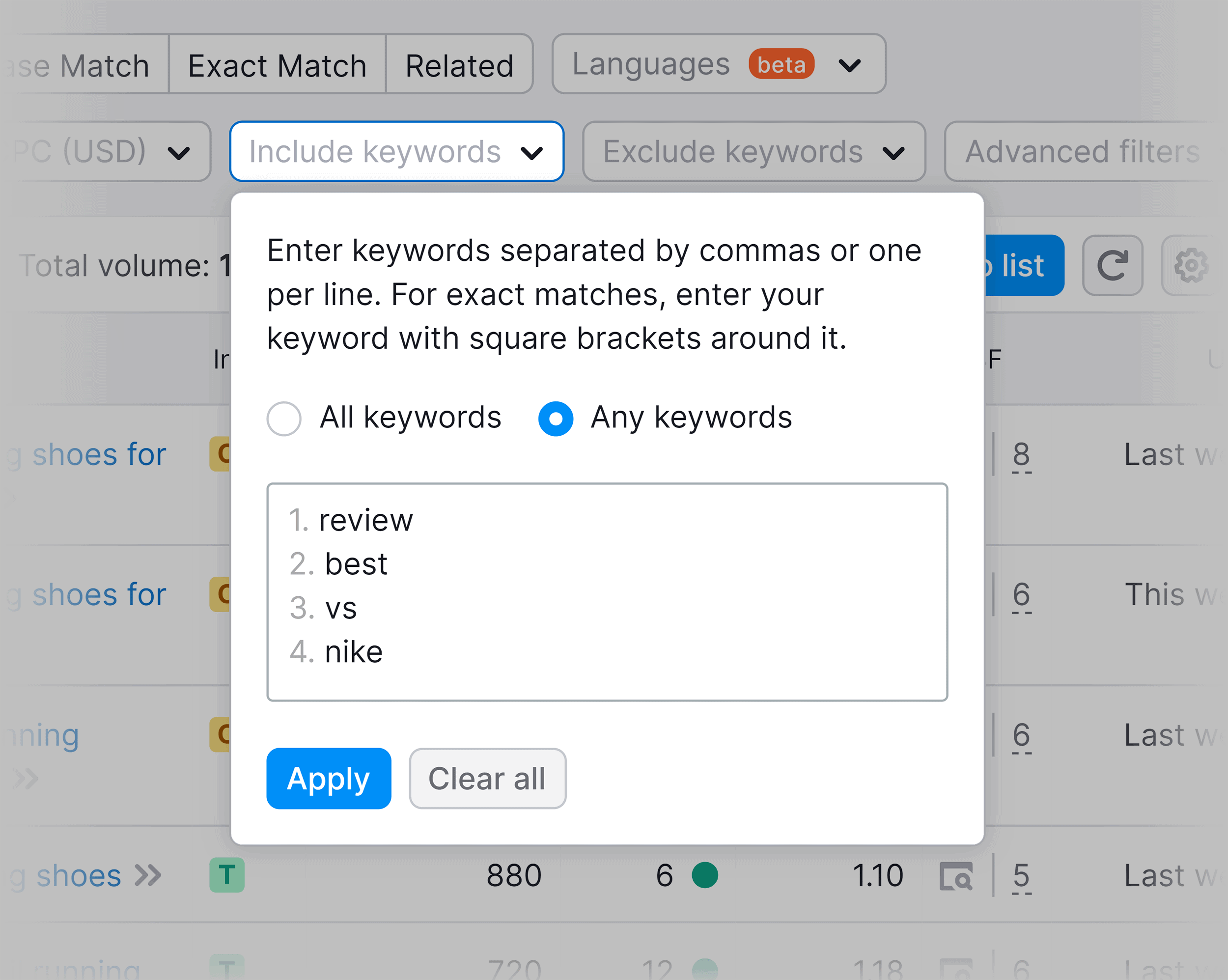The image size is (1228, 980).
Task: Click the T intent badge on the running row
Action: click(x=227, y=969)
